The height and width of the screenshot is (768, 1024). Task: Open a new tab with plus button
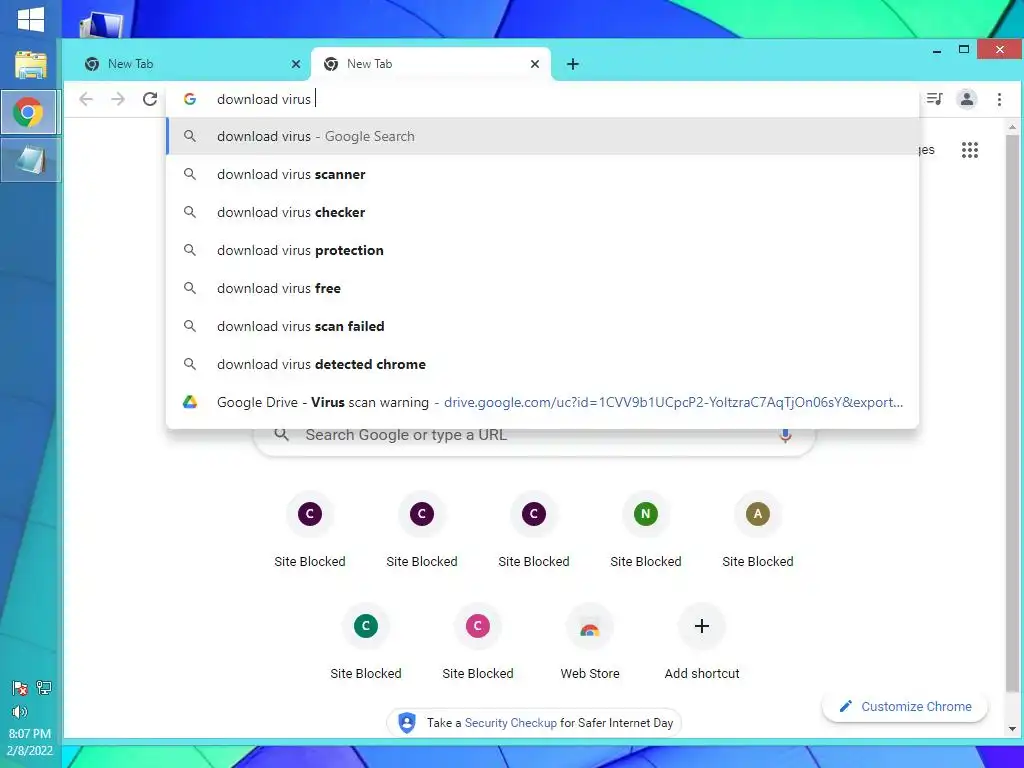tap(573, 64)
